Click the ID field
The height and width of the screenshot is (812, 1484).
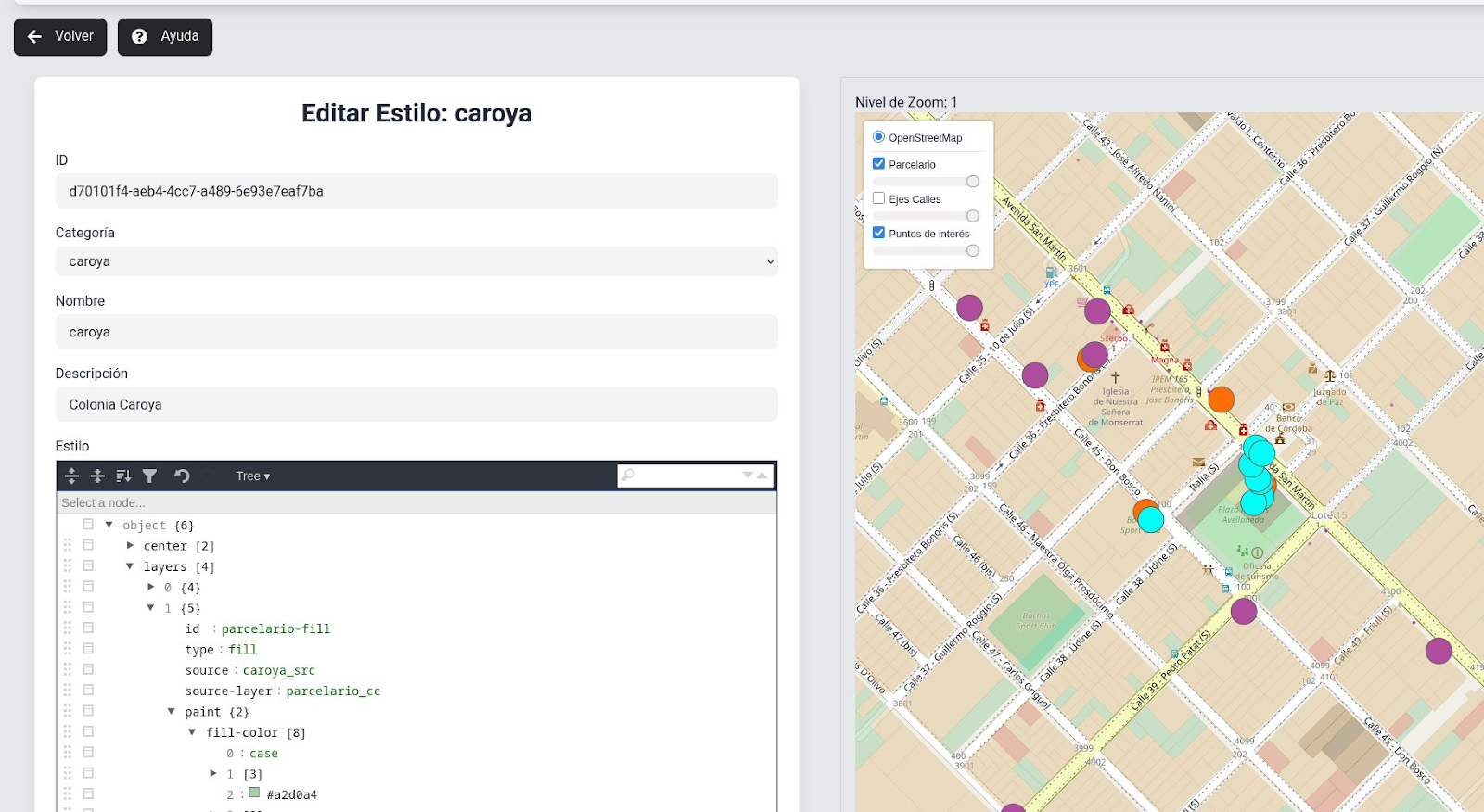click(416, 191)
